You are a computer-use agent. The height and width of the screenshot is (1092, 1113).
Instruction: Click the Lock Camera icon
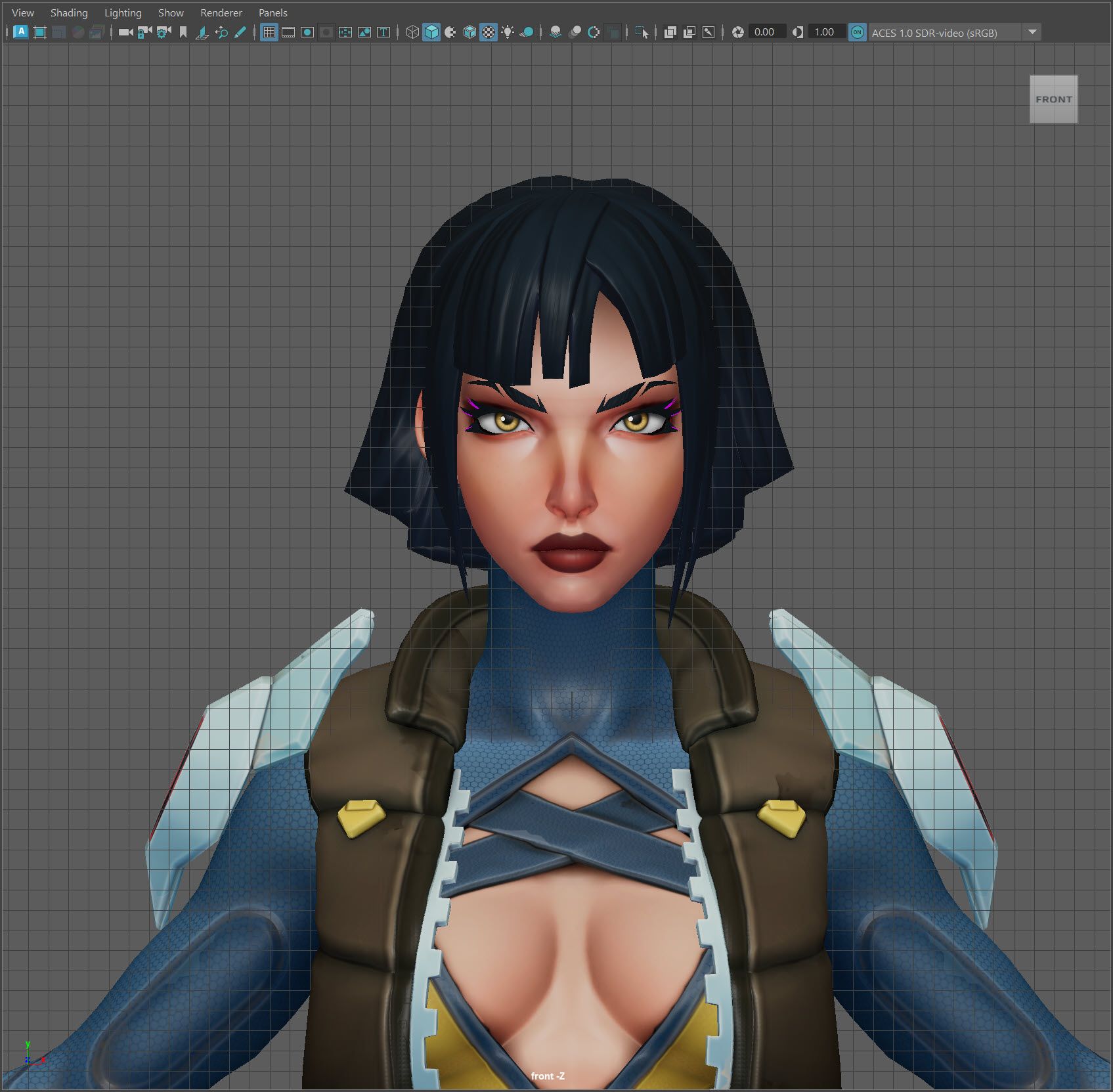tap(144, 32)
